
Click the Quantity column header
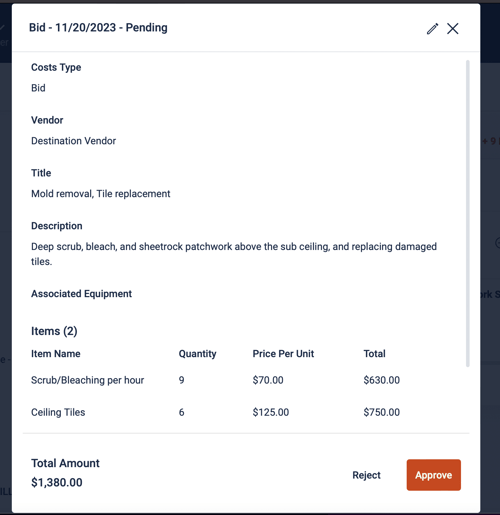(198, 354)
